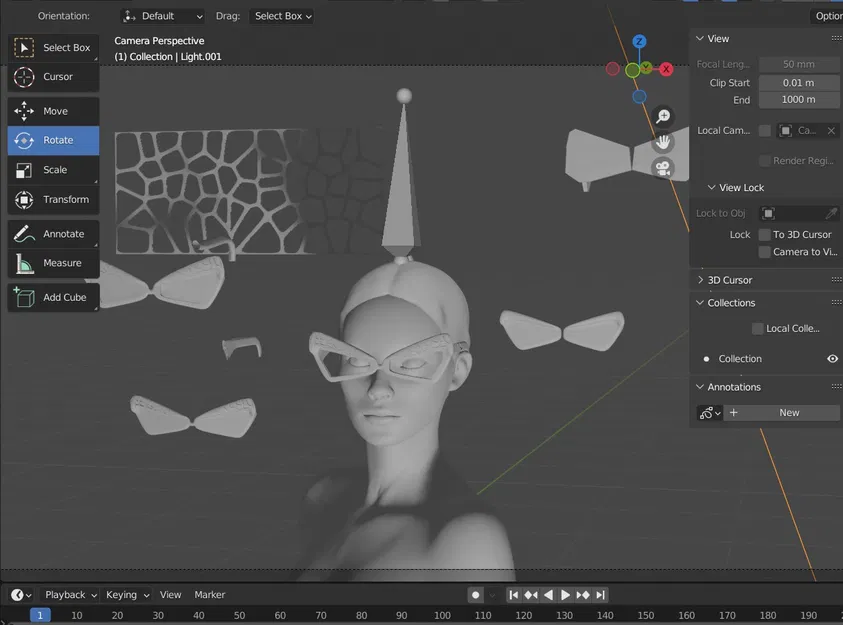The height and width of the screenshot is (625, 843).
Task: Hide Collection using the eye icon
Action: coord(832,358)
